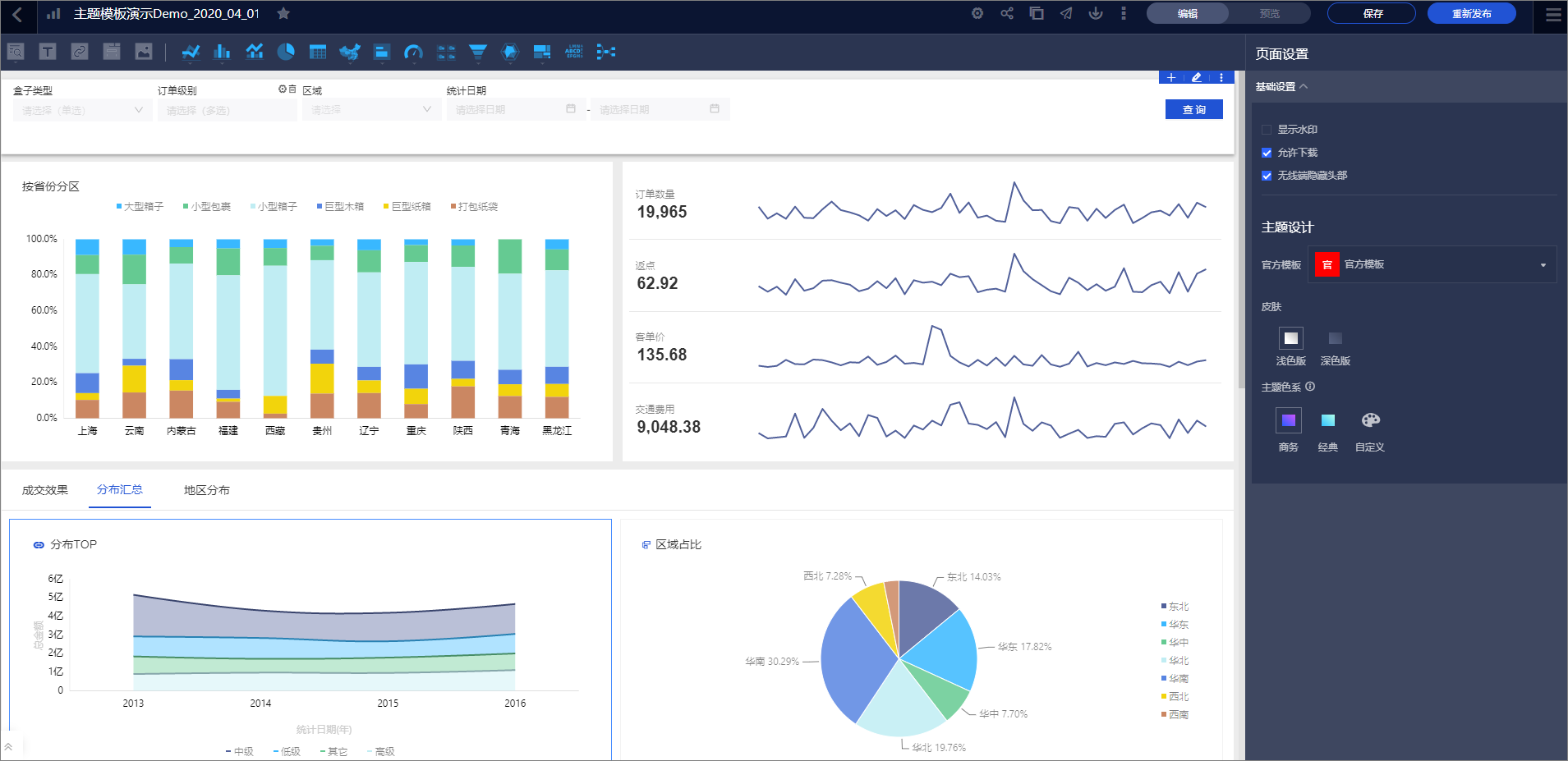Viewport: 1568px width, 761px height.
Task: Enable the 显示水印 checkbox
Action: pyautogui.click(x=1267, y=130)
